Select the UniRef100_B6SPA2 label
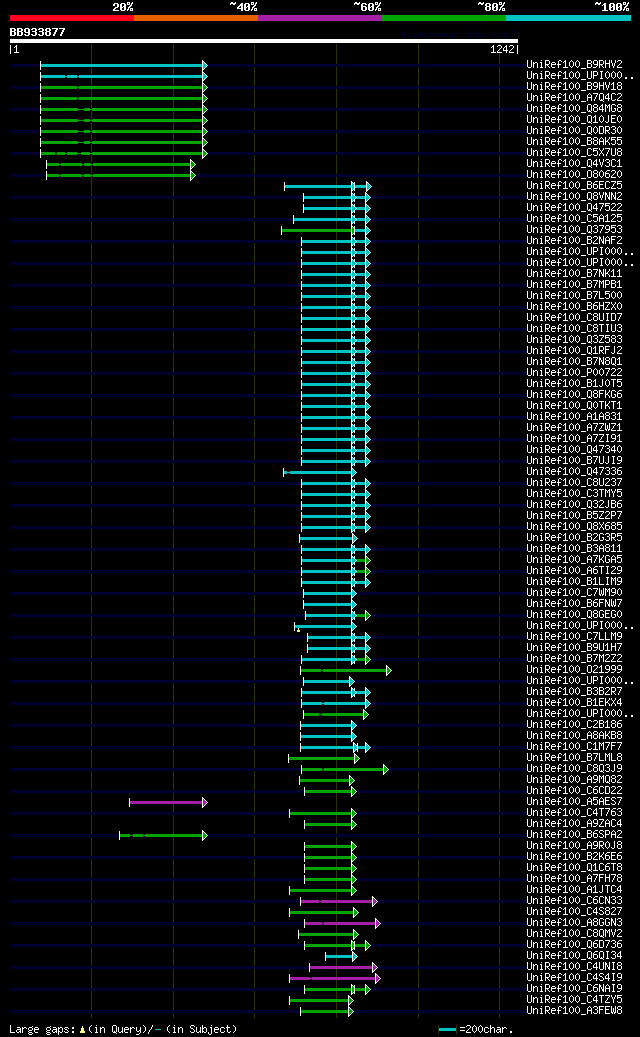 (574, 835)
